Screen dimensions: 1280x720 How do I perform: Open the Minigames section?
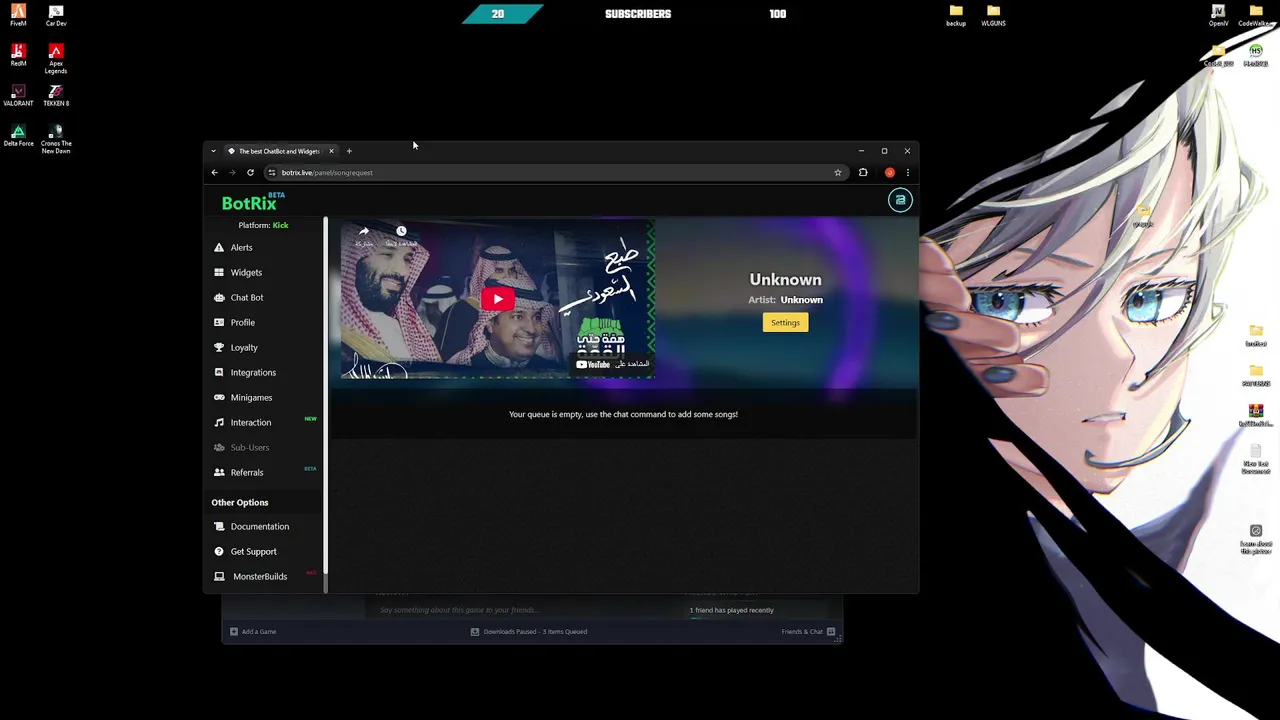pos(251,397)
